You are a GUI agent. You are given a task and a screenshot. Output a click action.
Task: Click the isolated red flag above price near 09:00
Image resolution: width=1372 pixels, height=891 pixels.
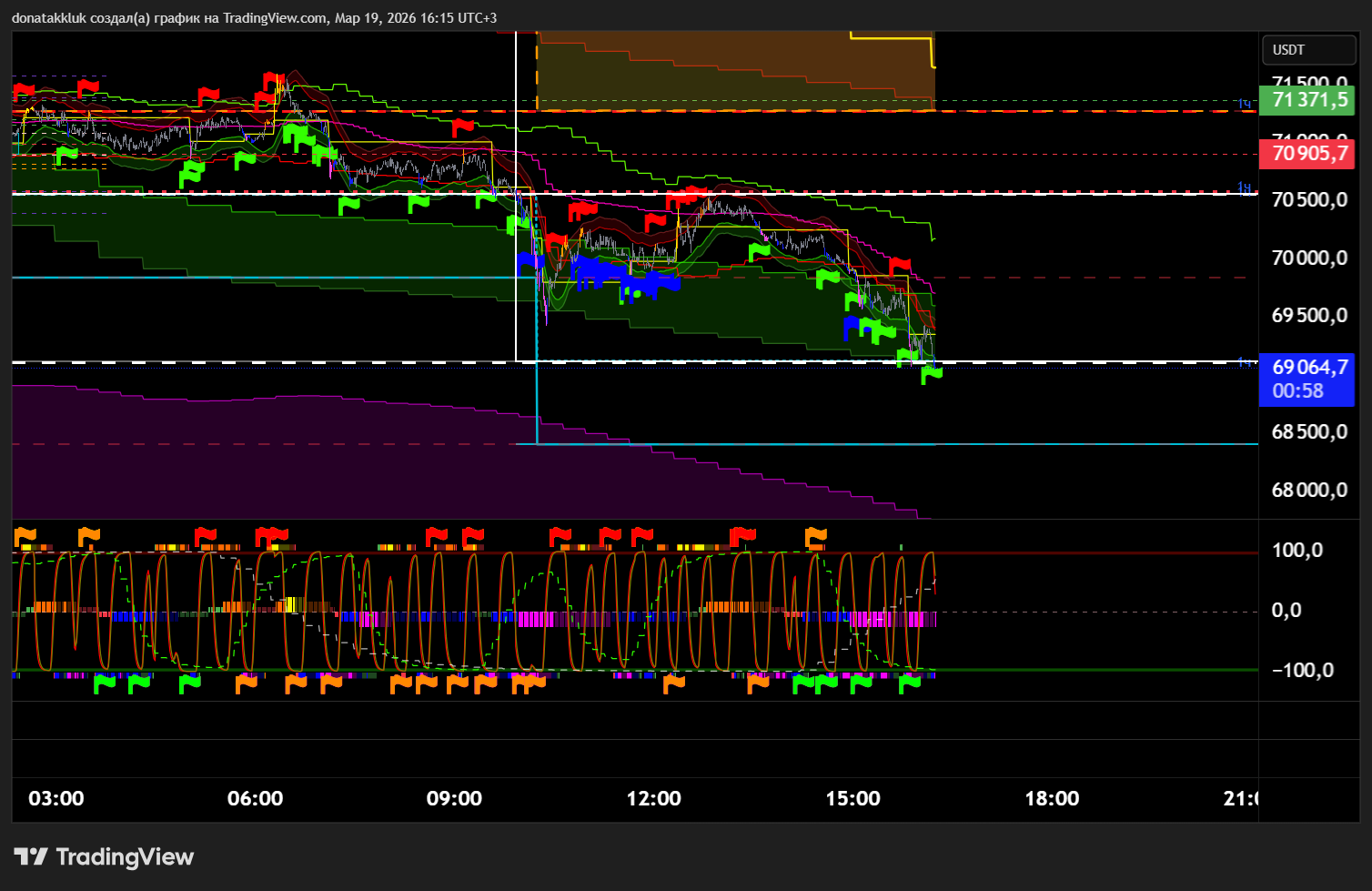tap(463, 127)
